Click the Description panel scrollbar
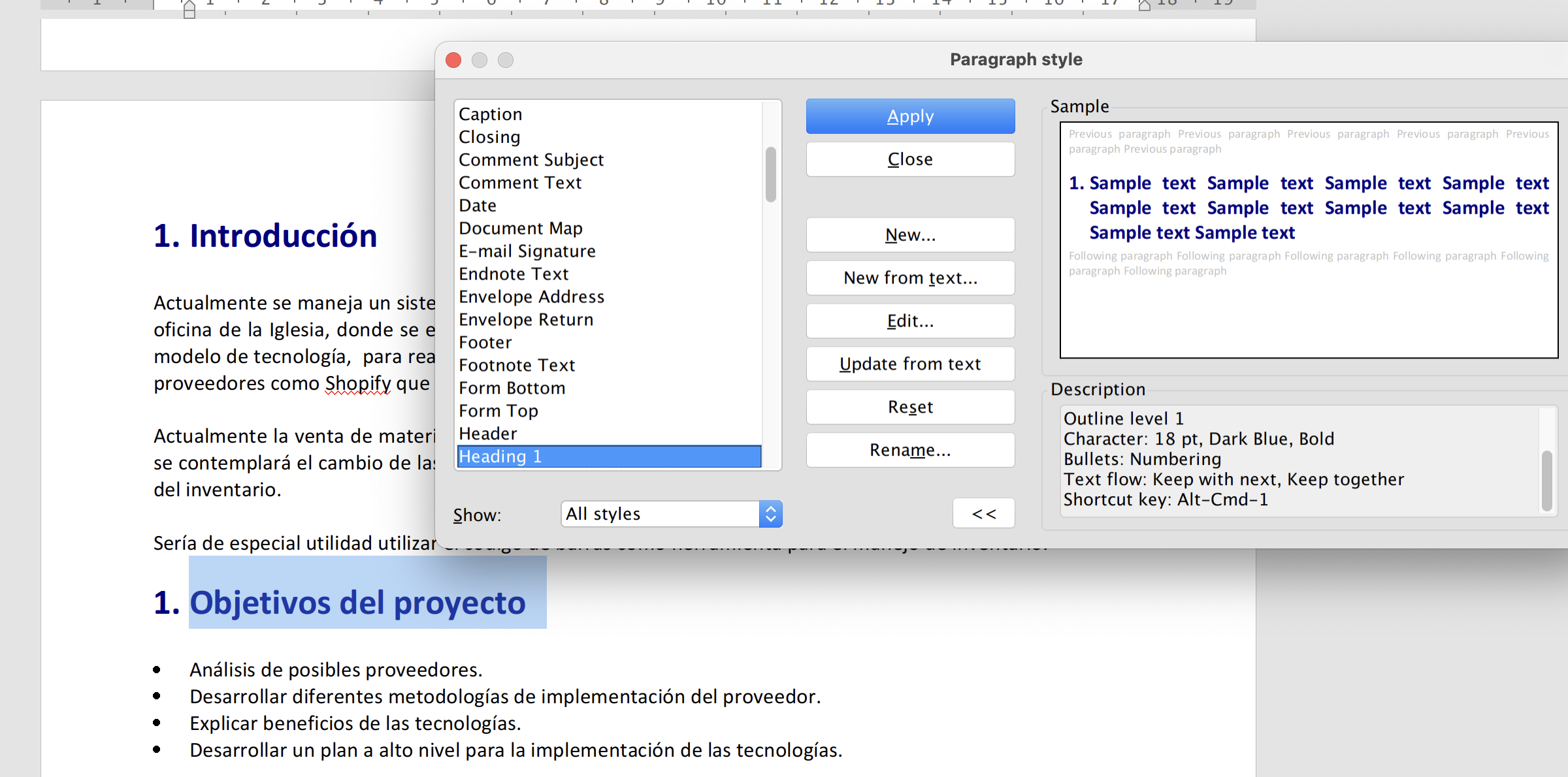 pyautogui.click(x=1546, y=480)
